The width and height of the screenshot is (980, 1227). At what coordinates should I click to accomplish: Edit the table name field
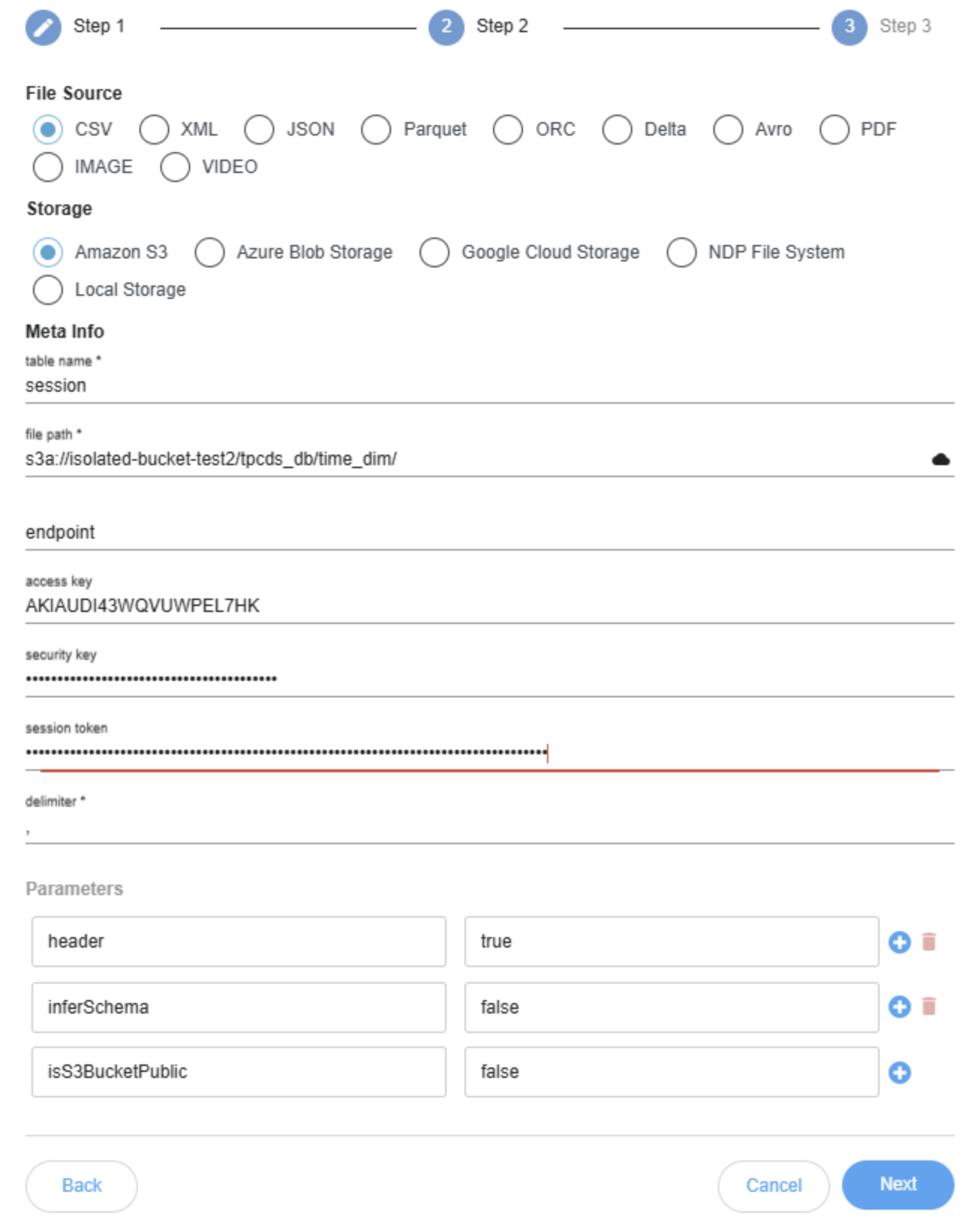tap(489, 386)
